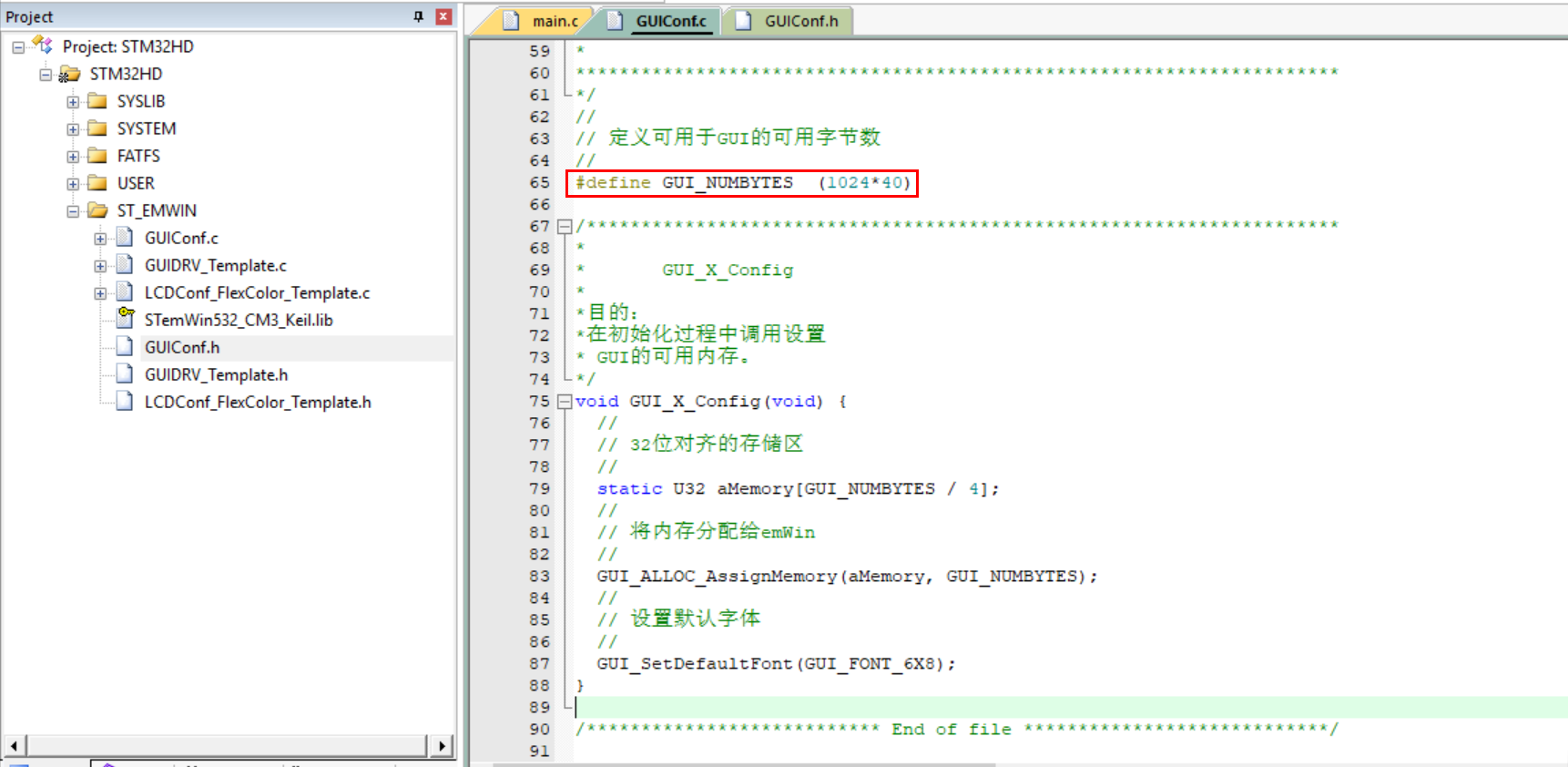Switch to the main.c tab

(x=555, y=21)
